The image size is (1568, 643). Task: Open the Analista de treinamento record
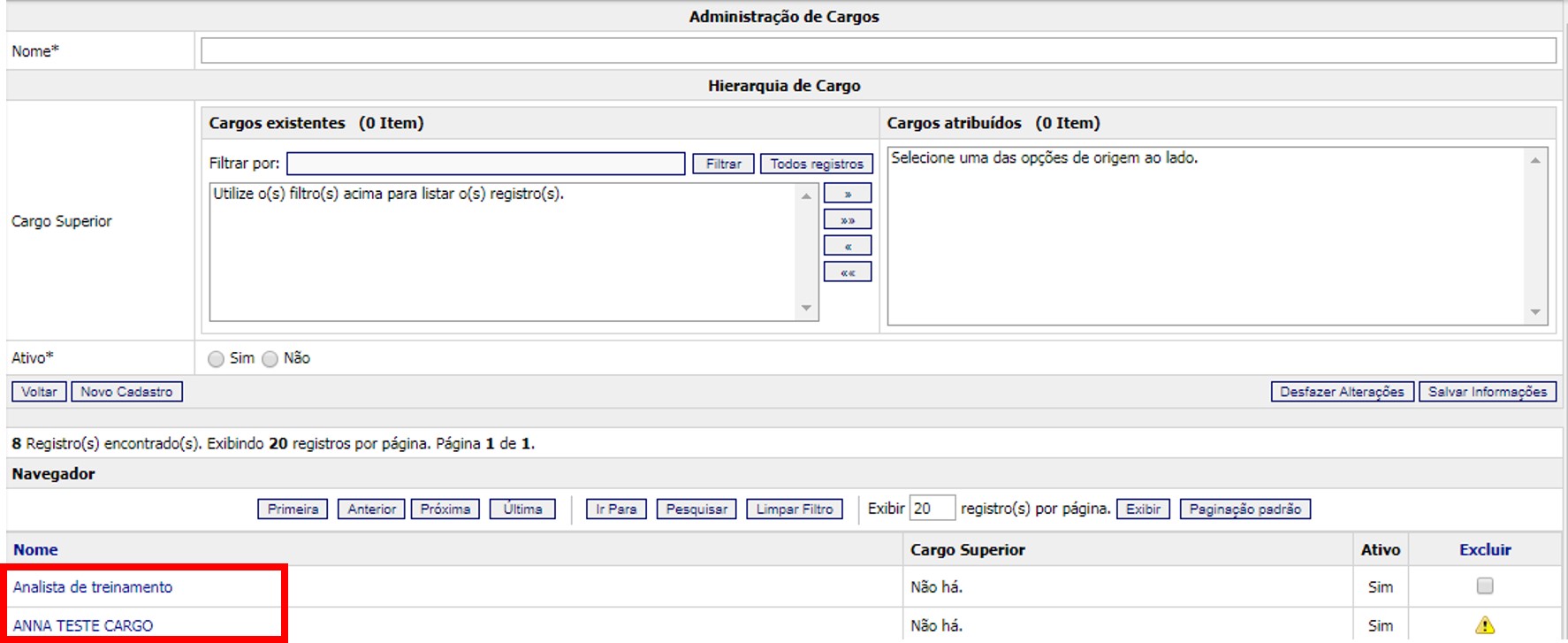(93, 587)
